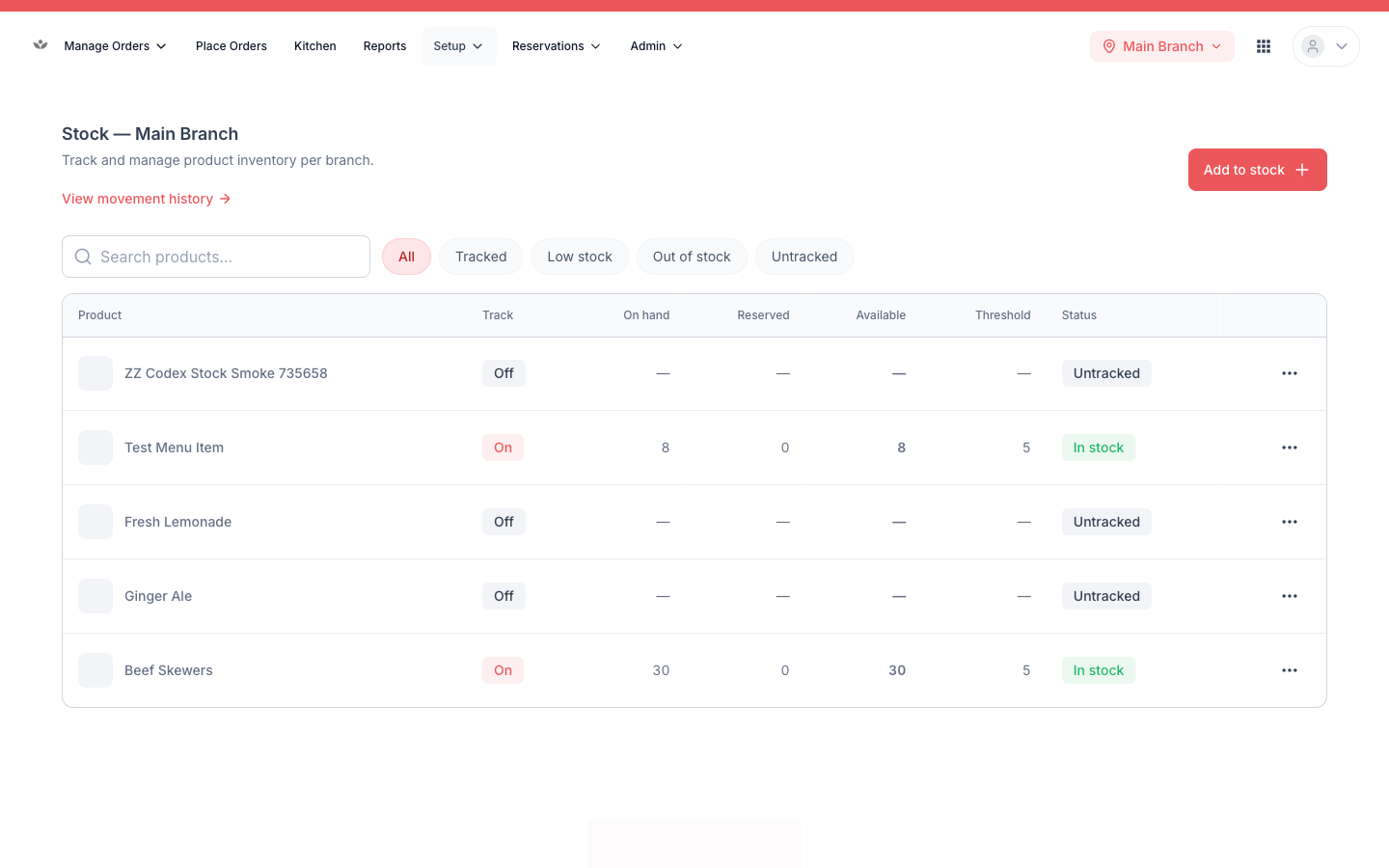Image resolution: width=1389 pixels, height=868 pixels.
Task: Open the apps grid icon
Action: (1264, 46)
